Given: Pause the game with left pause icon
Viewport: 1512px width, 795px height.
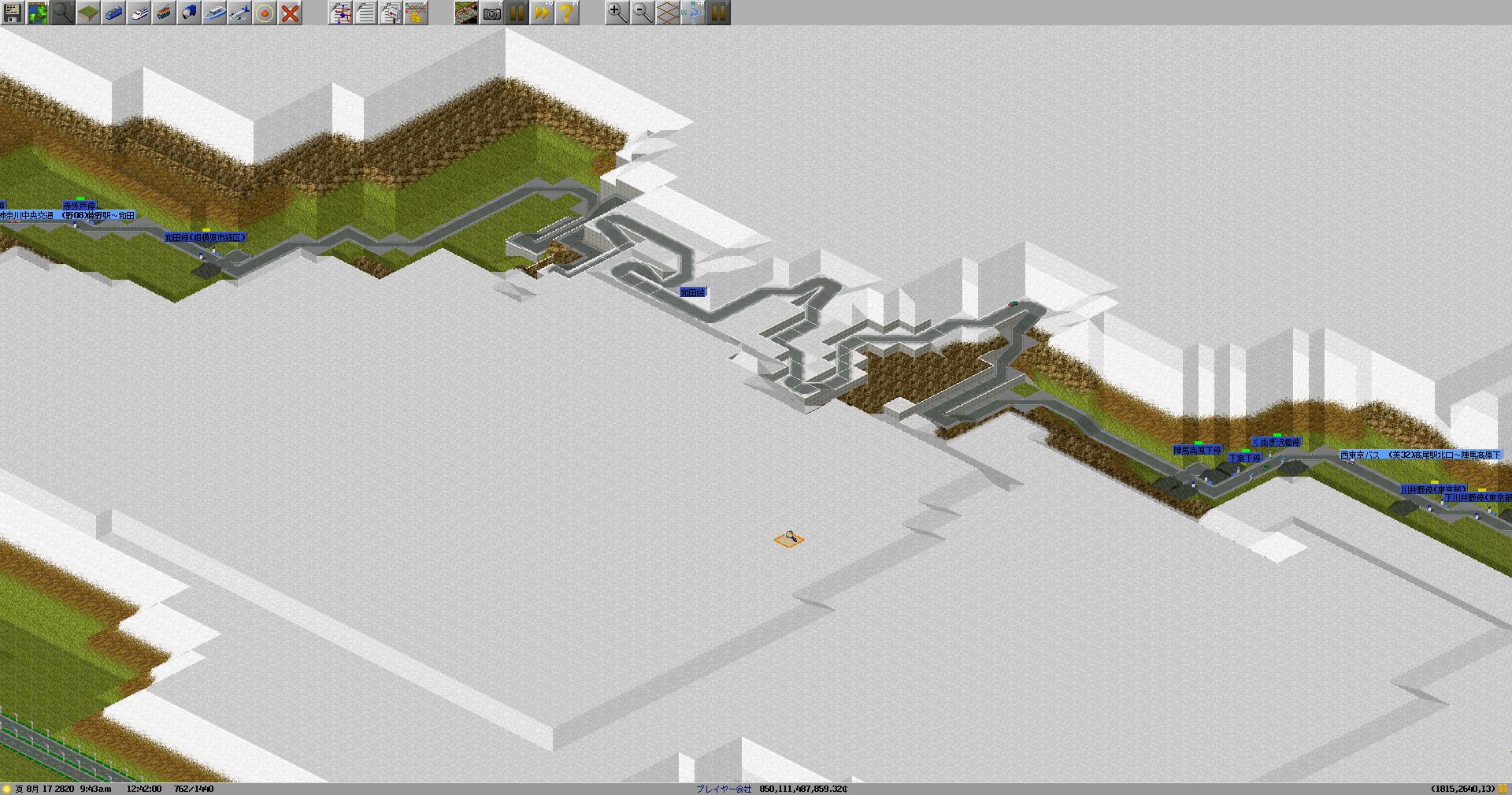Looking at the screenshot, I should [x=517, y=13].
